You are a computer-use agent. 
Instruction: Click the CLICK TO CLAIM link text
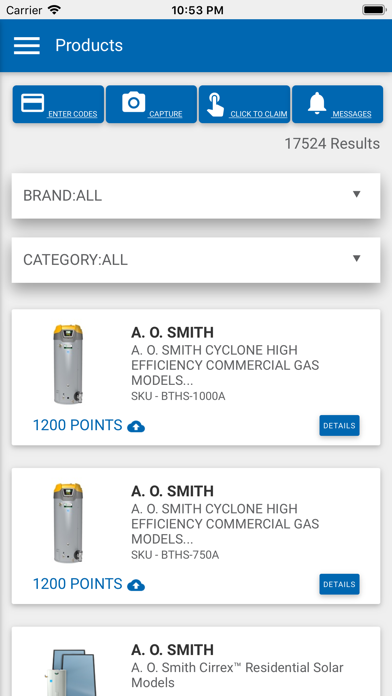pos(258,114)
